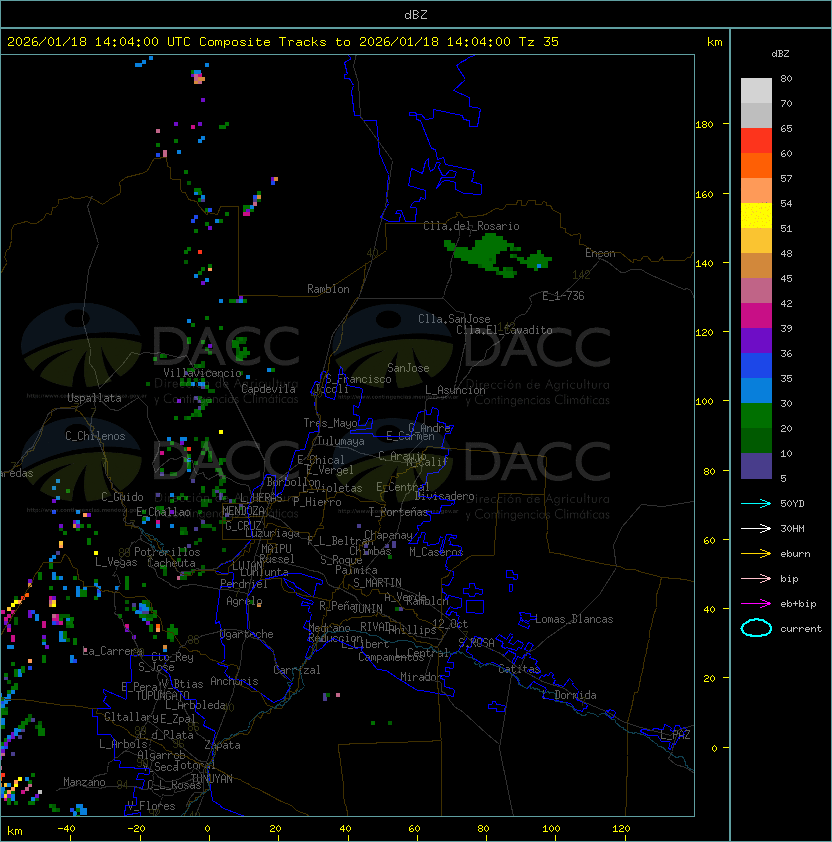Click the 'G_CRUZ' map label

243,525
